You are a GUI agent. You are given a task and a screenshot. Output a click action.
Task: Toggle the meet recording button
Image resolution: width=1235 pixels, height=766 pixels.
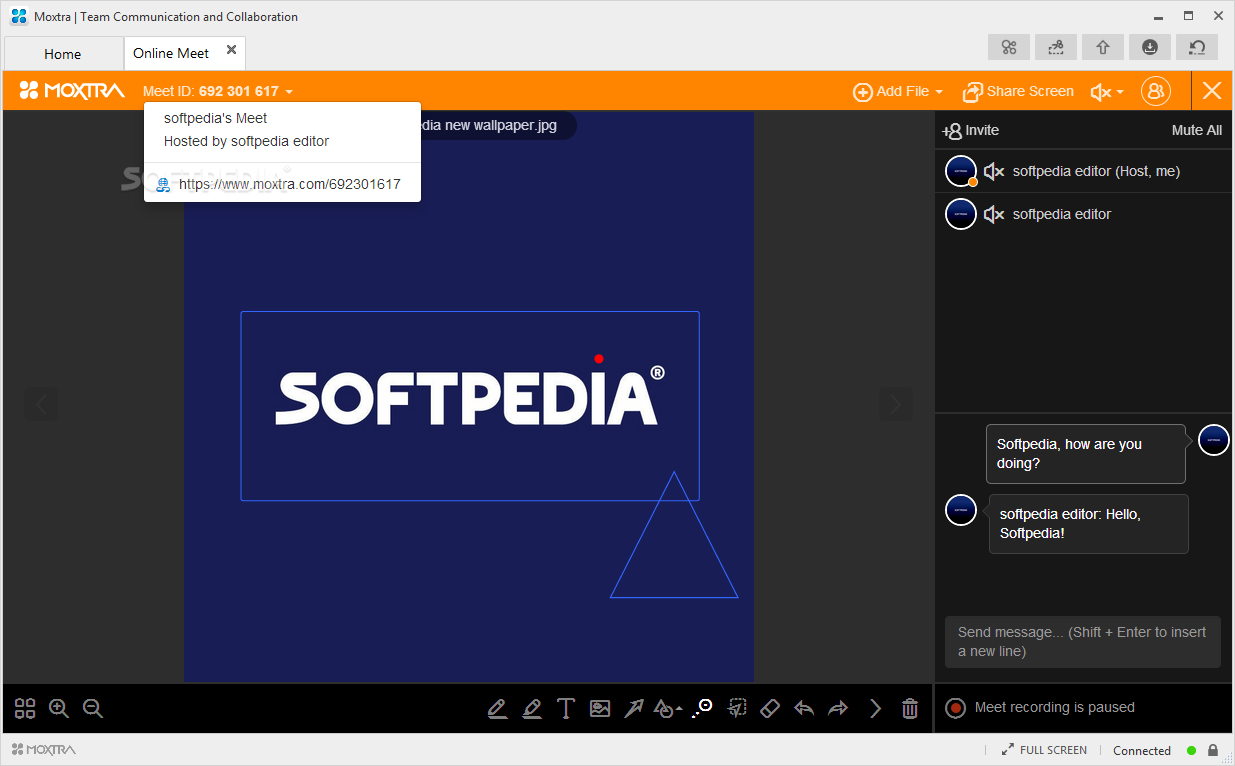click(955, 708)
